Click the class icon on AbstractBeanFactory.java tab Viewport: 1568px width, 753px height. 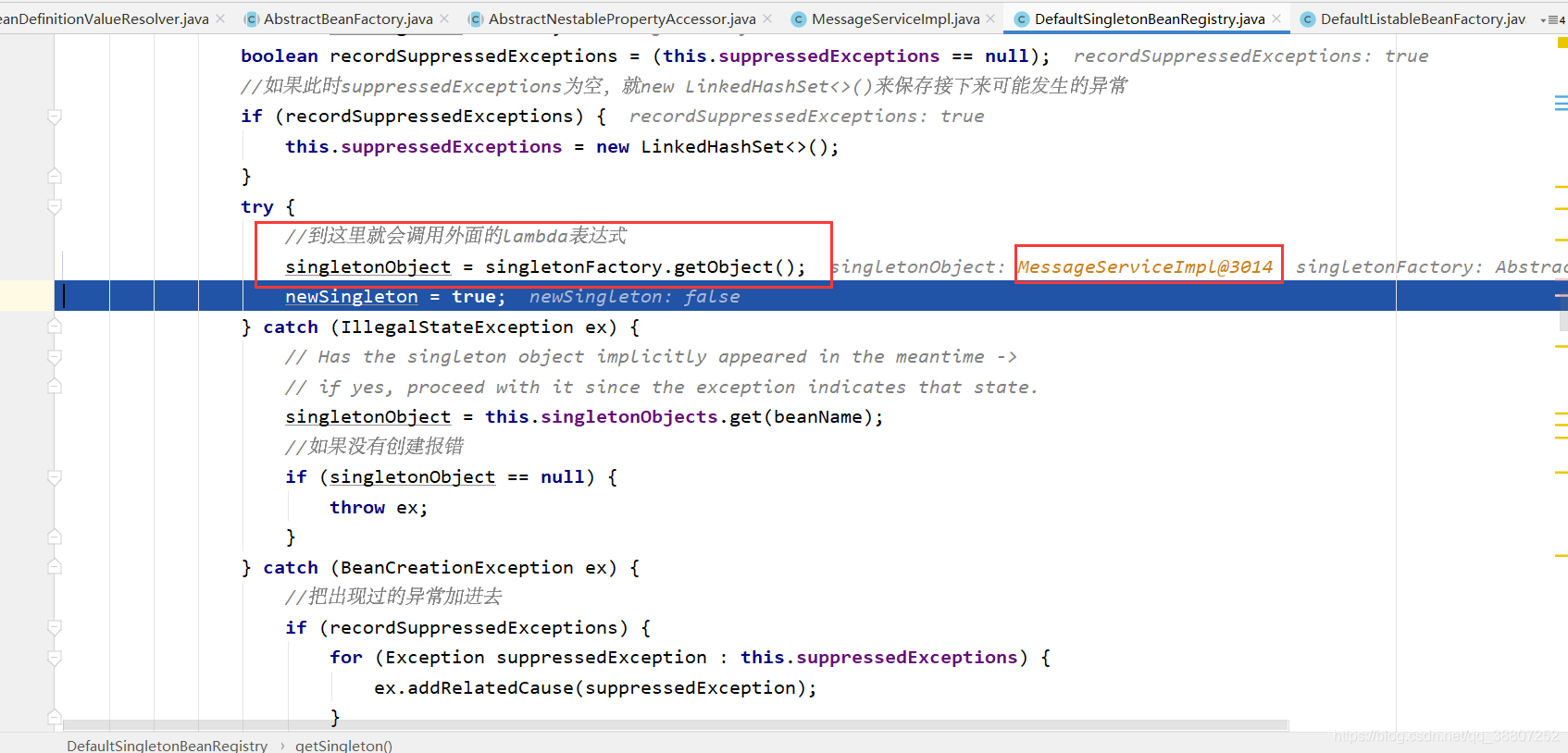coord(251,19)
